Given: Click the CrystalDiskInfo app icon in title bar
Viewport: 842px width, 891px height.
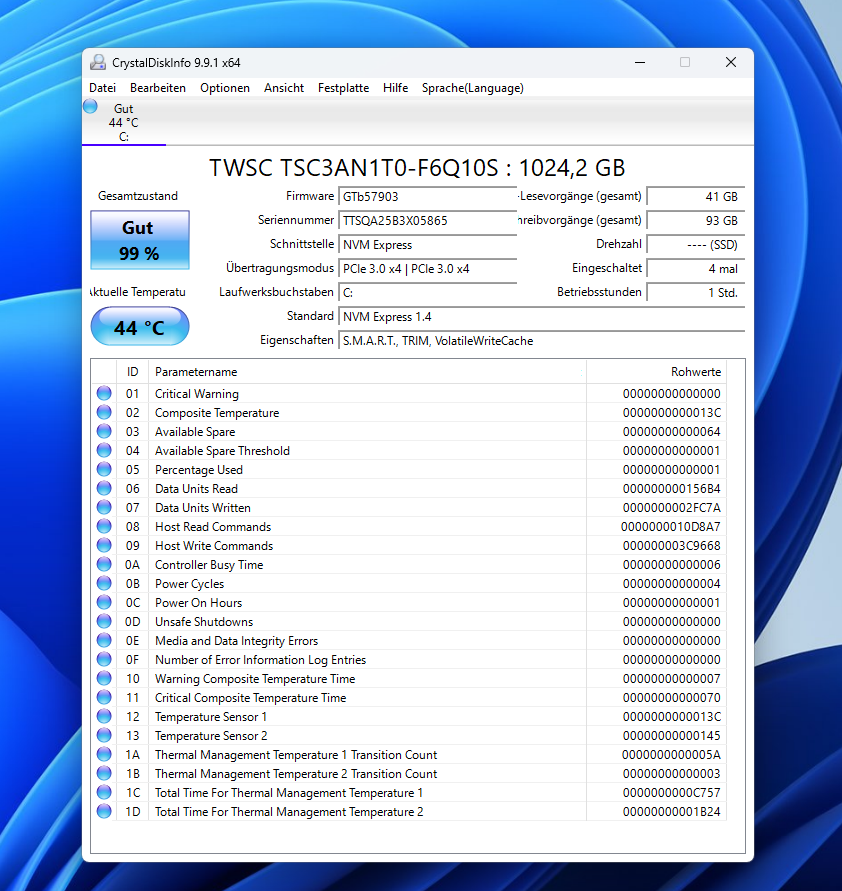Looking at the screenshot, I should tap(98, 63).
